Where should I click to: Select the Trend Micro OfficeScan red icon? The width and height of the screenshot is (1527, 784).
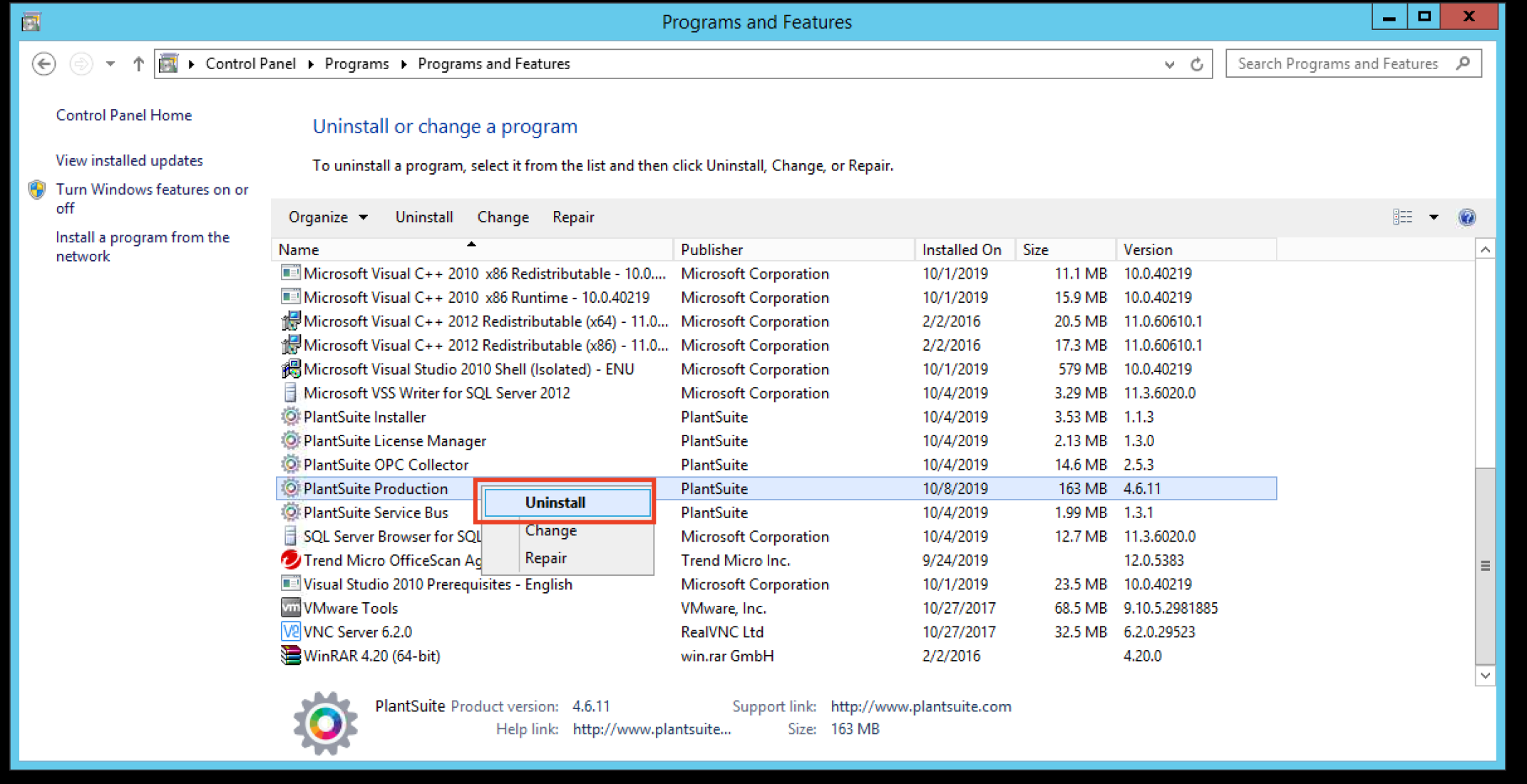pyautogui.click(x=290, y=560)
